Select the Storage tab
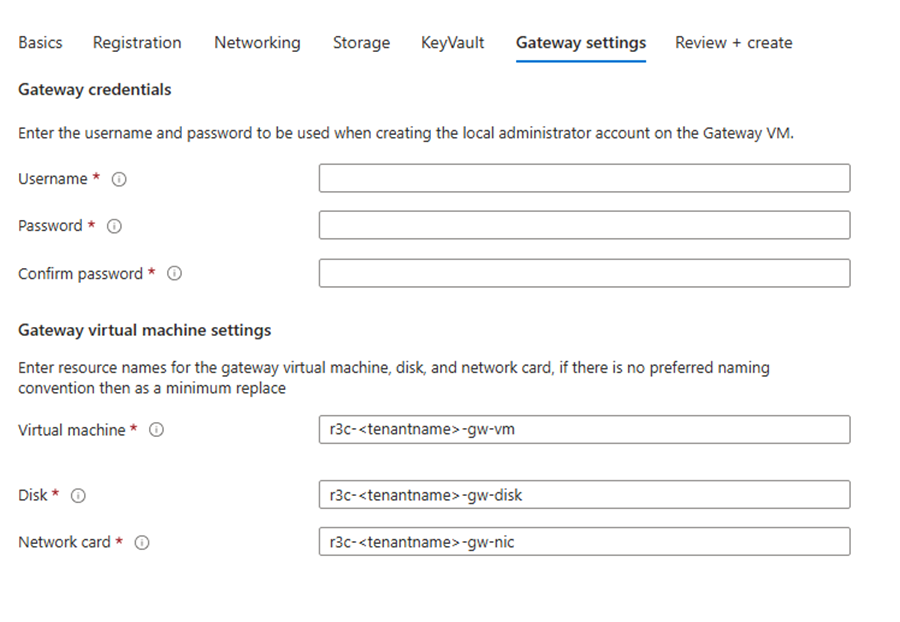This screenshot has height=622, width=900. pyautogui.click(x=361, y=42)
